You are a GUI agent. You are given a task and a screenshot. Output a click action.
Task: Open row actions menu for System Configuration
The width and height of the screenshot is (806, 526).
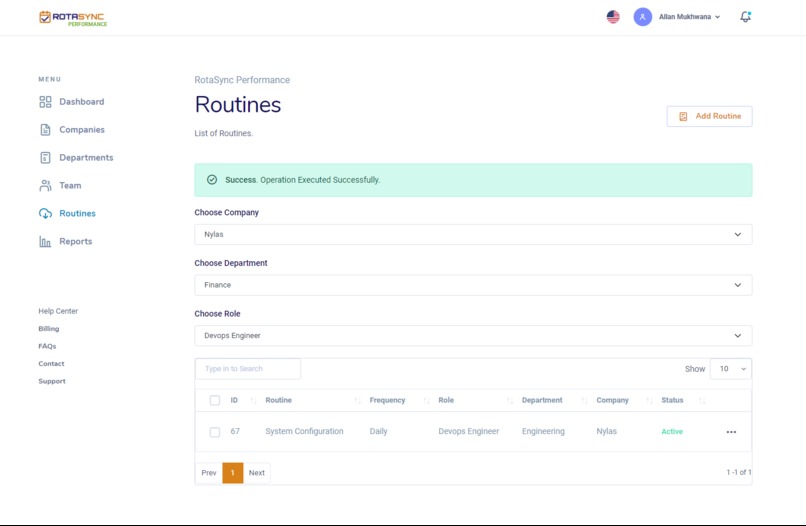pyautogui.click(x=731, y=432)
